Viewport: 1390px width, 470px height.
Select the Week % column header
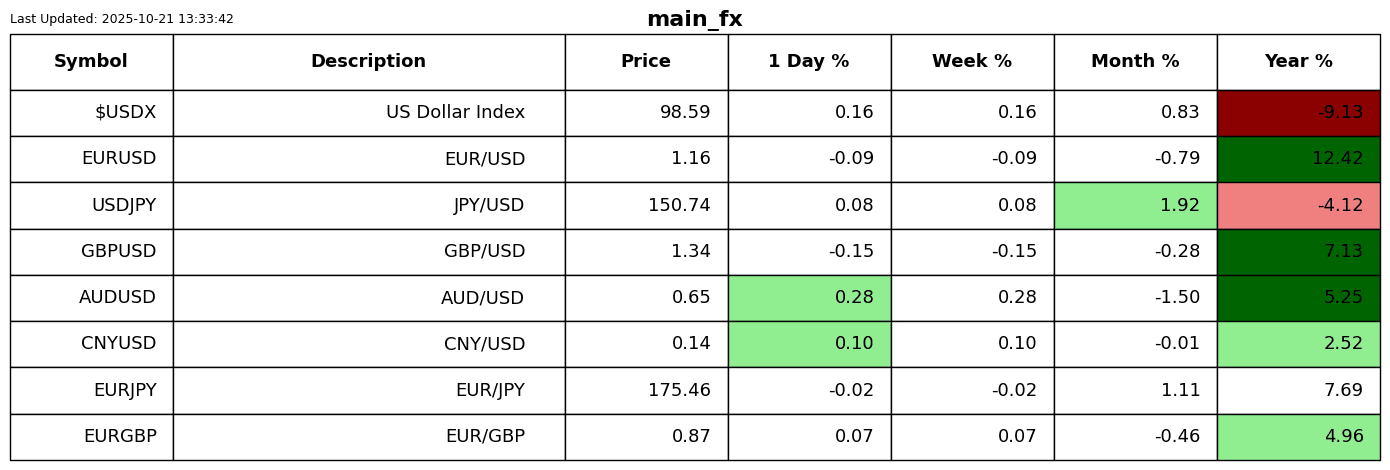(x=972, y=62)
